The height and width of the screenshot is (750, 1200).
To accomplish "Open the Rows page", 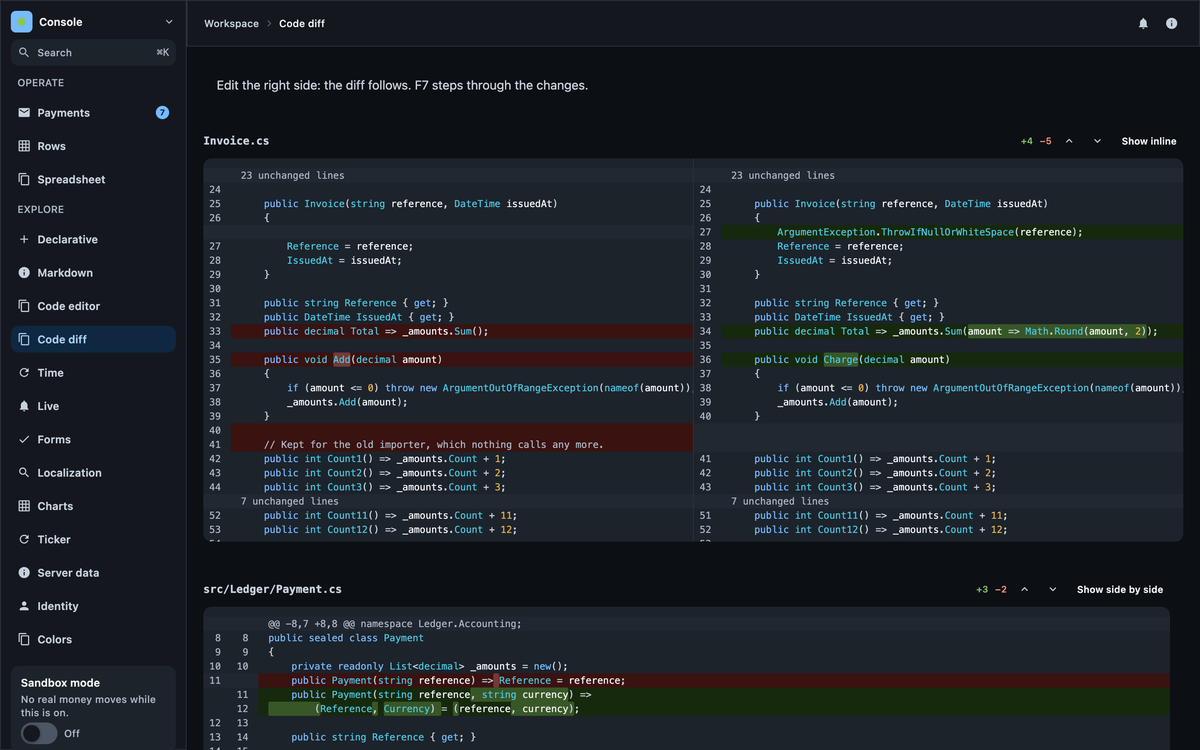I will point(93,146).
